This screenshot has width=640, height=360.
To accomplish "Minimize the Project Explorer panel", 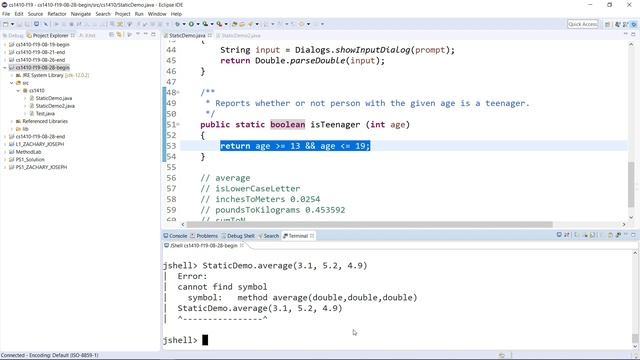I will coord(145,35).
